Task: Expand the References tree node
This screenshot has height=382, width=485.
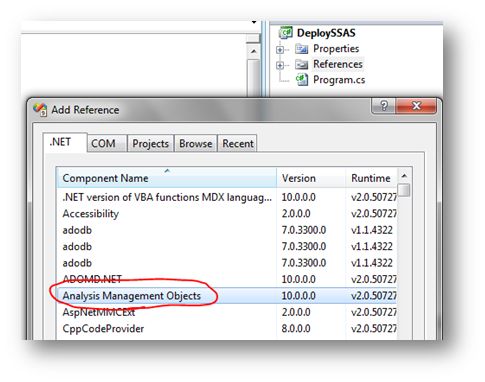Action: click(x=280, y=65)
